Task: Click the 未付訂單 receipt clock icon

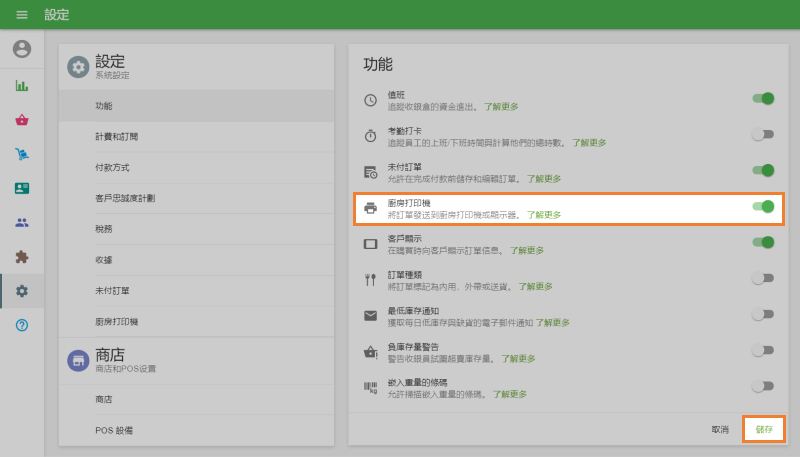Action: 370,172
